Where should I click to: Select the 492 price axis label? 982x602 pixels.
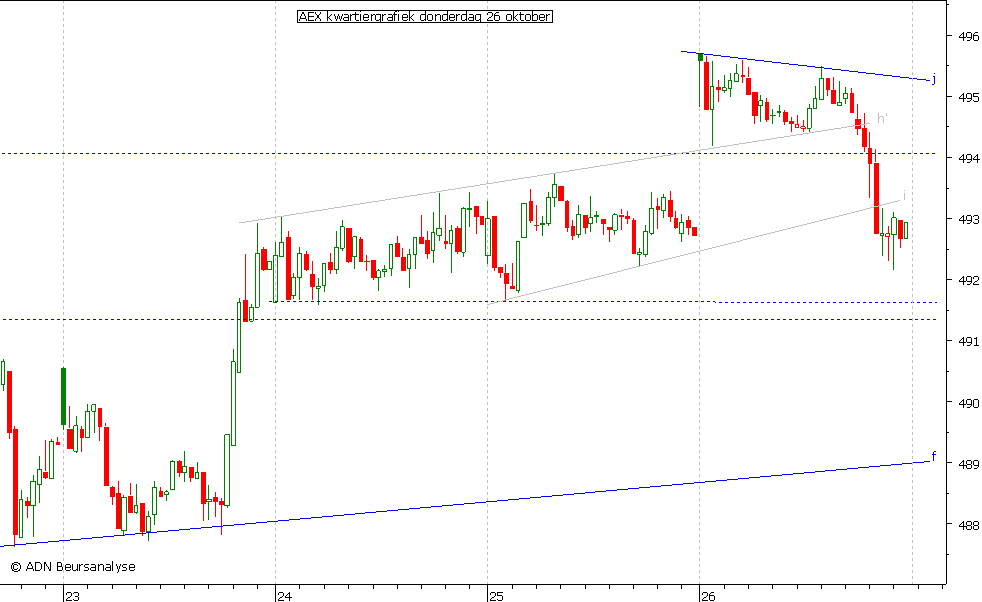pyautogui.click(x=969, y=280)
